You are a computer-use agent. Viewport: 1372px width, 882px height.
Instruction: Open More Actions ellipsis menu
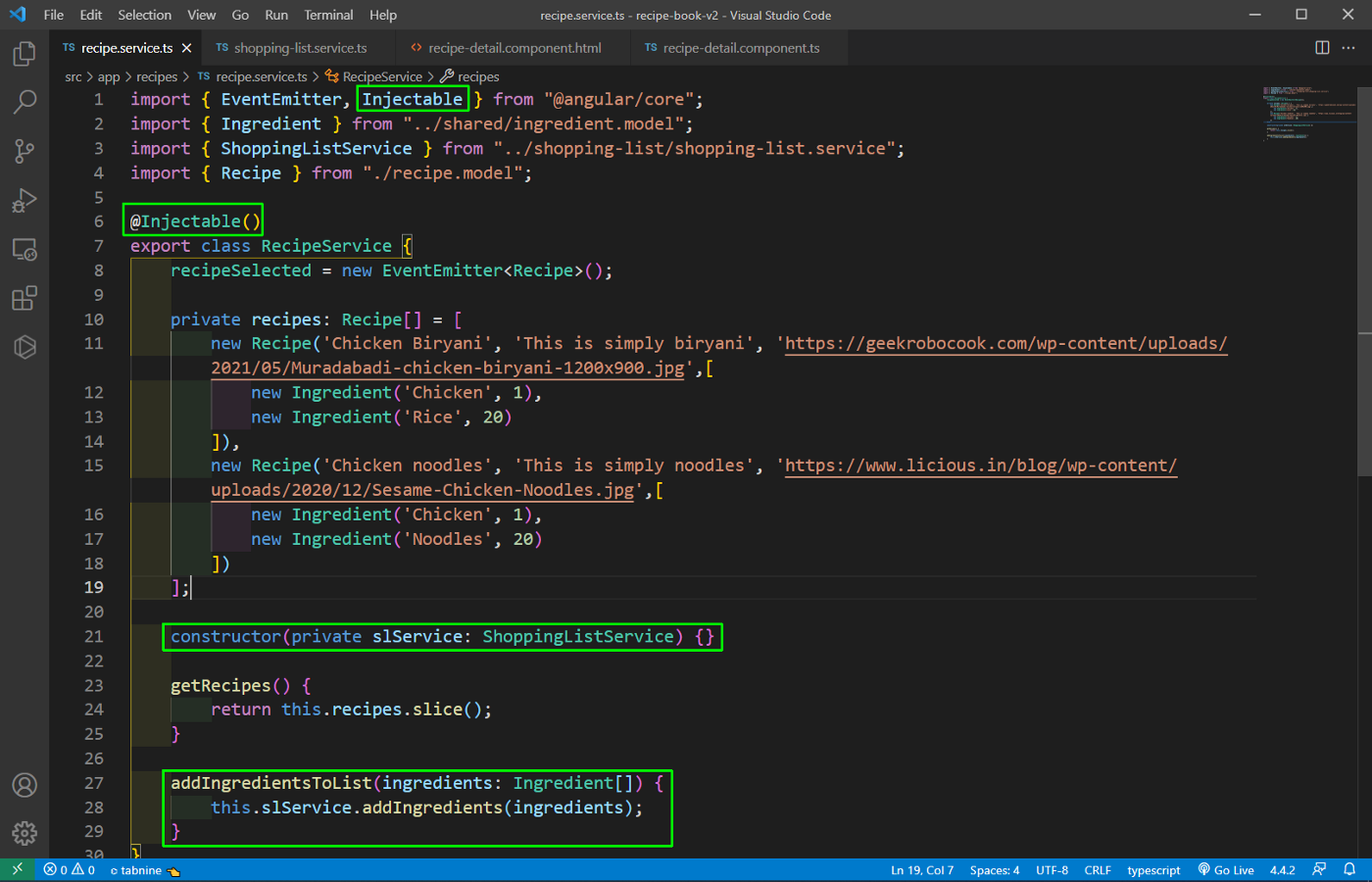[1348, 48]
